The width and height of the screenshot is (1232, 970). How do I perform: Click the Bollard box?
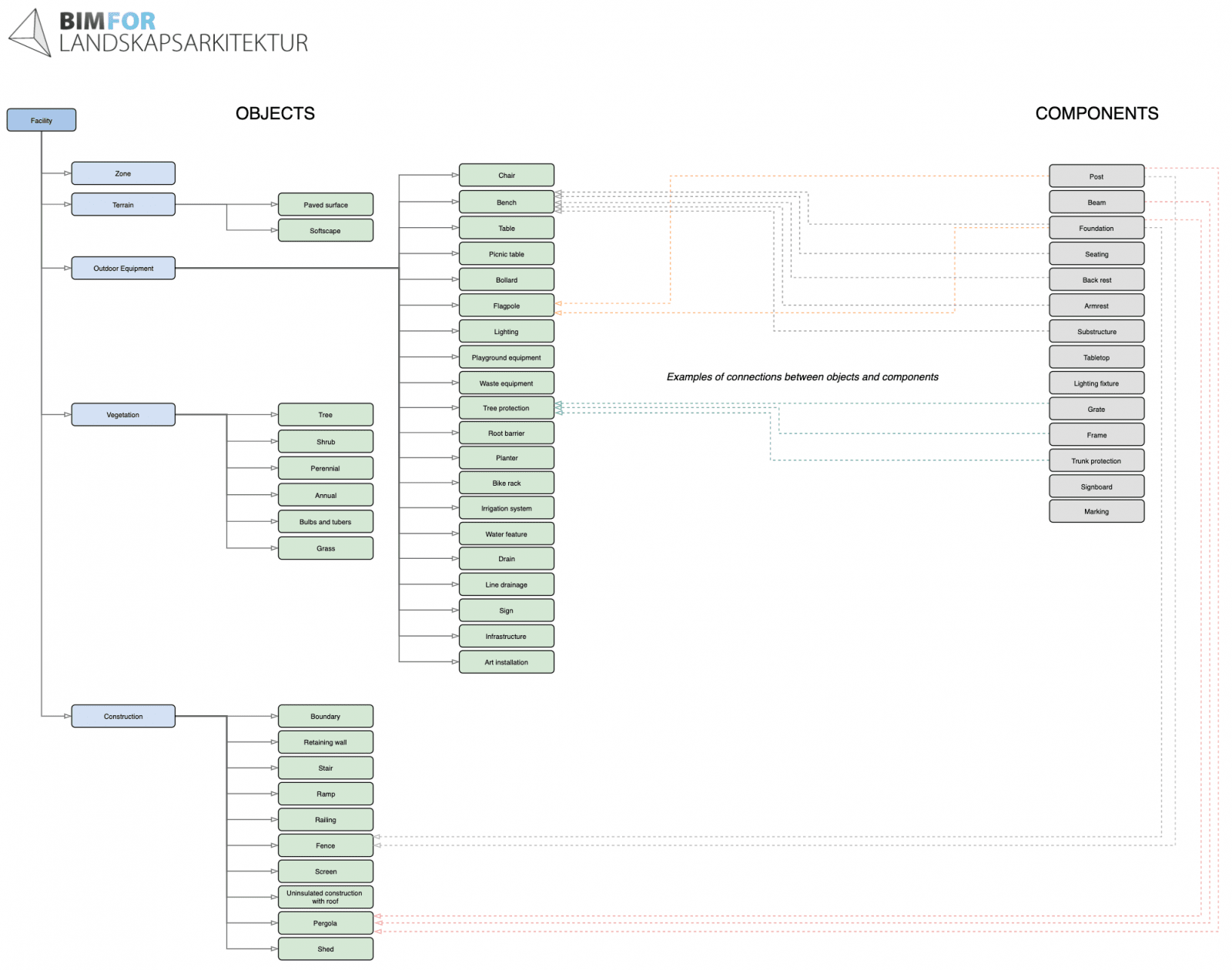(507, 279)
